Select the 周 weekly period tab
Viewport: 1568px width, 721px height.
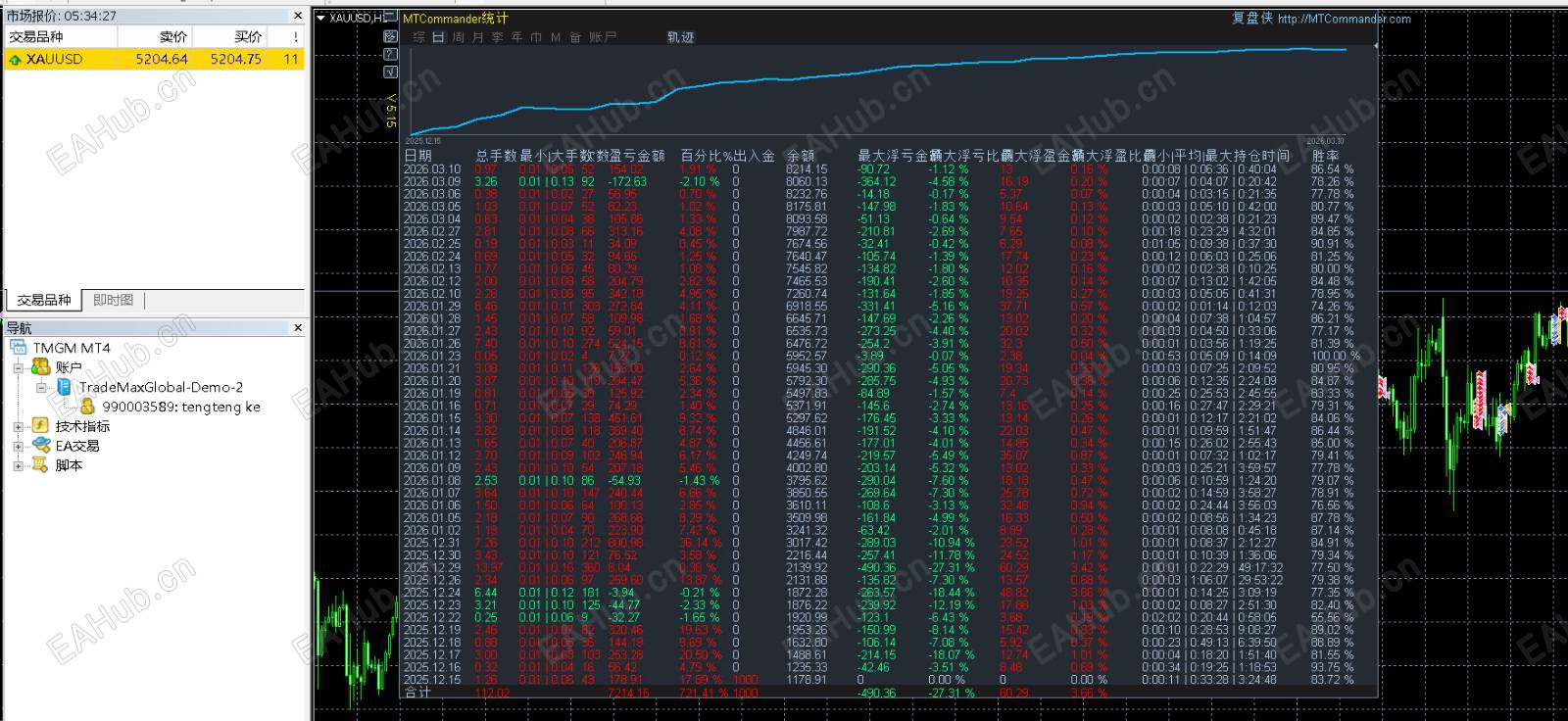[458, 37]
